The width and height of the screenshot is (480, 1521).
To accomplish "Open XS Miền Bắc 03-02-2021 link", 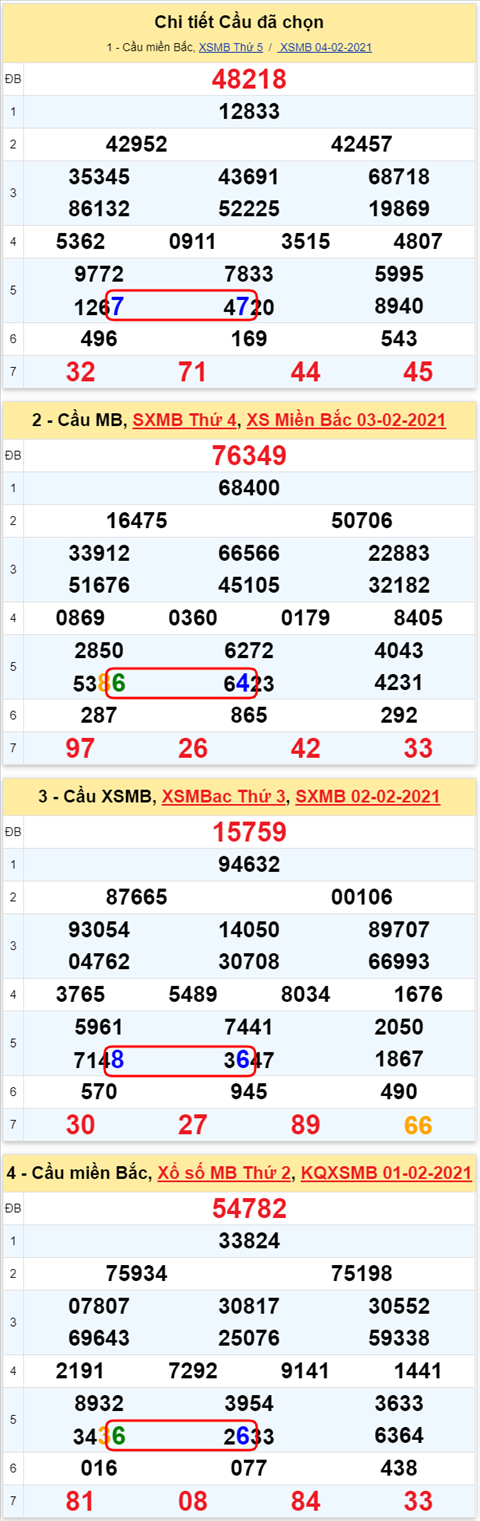I will click(346, 420).
